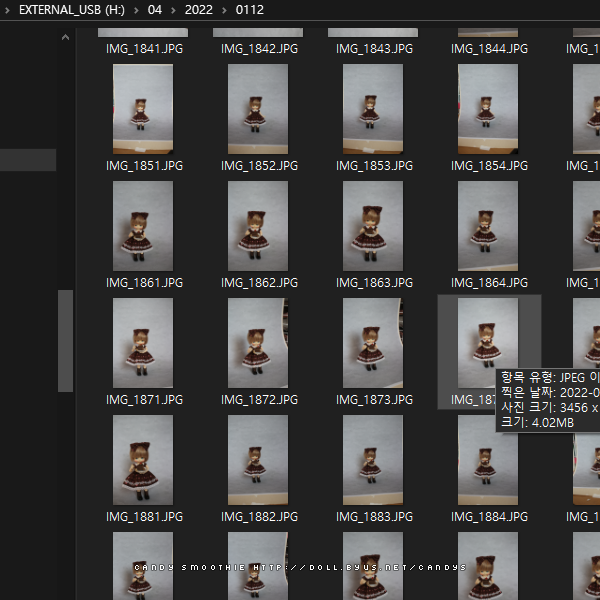Select thumbnail of IMG_1864.JPG
Screen dimensions: 600x600
pos(488,226)
